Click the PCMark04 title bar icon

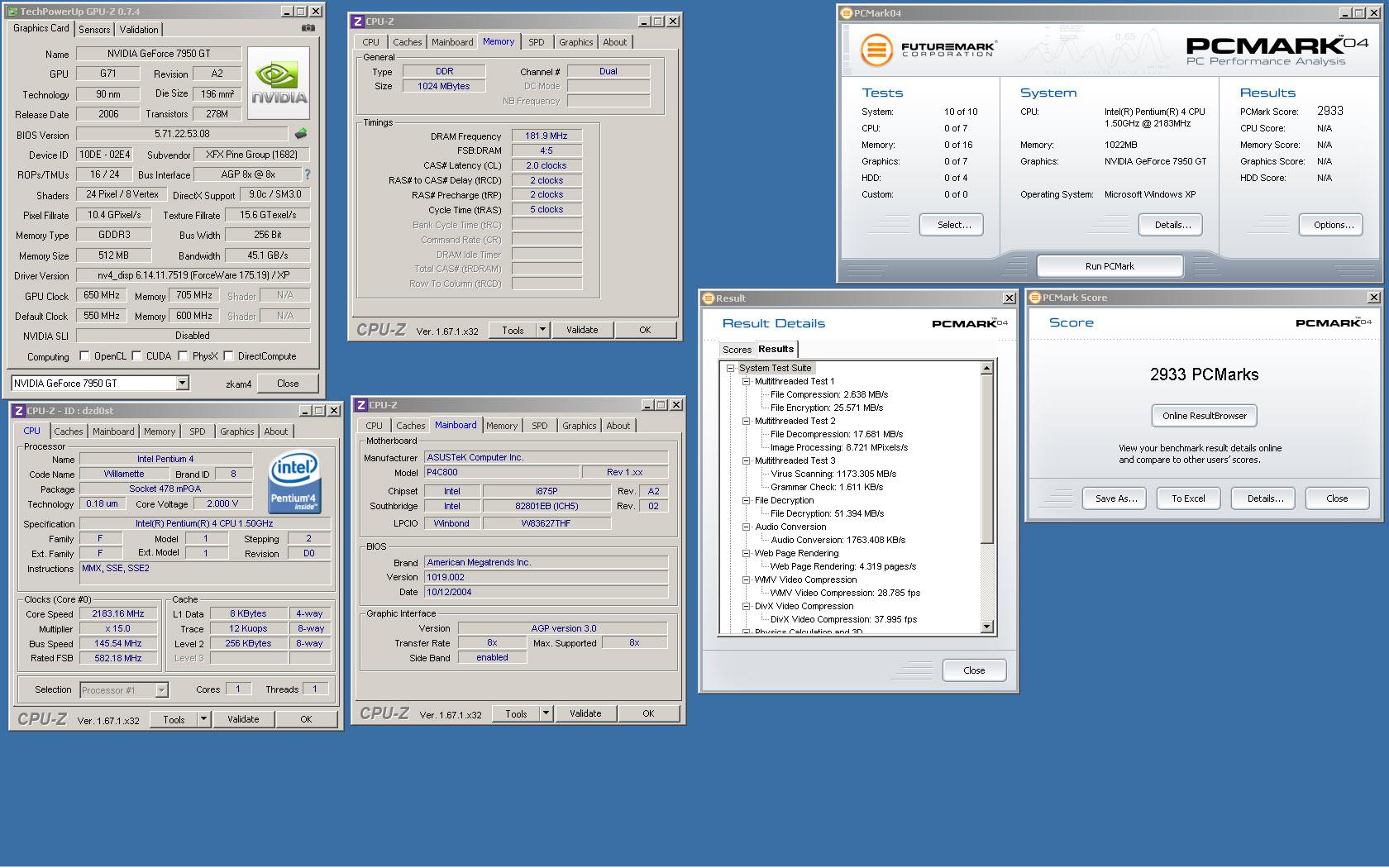coord(847,13)
